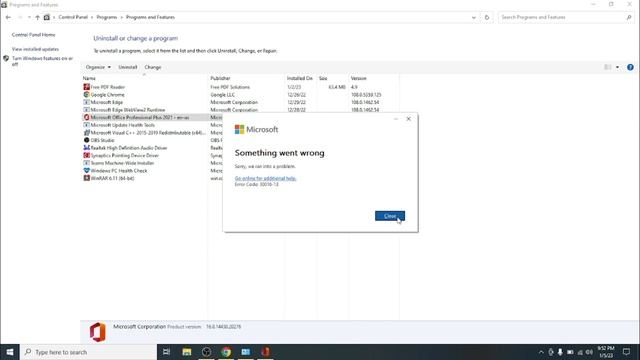Click the Uninstall toolbar button
640x360 pixels.
click(x=128, y=67)
